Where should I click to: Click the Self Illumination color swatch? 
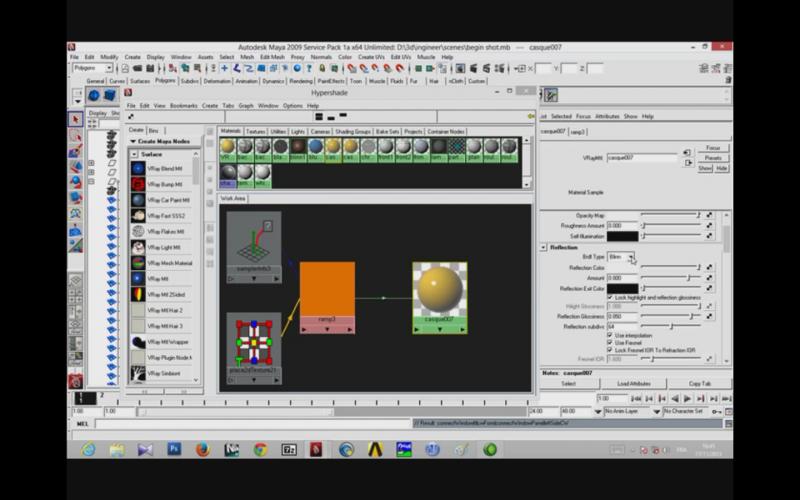click(622, 236)
